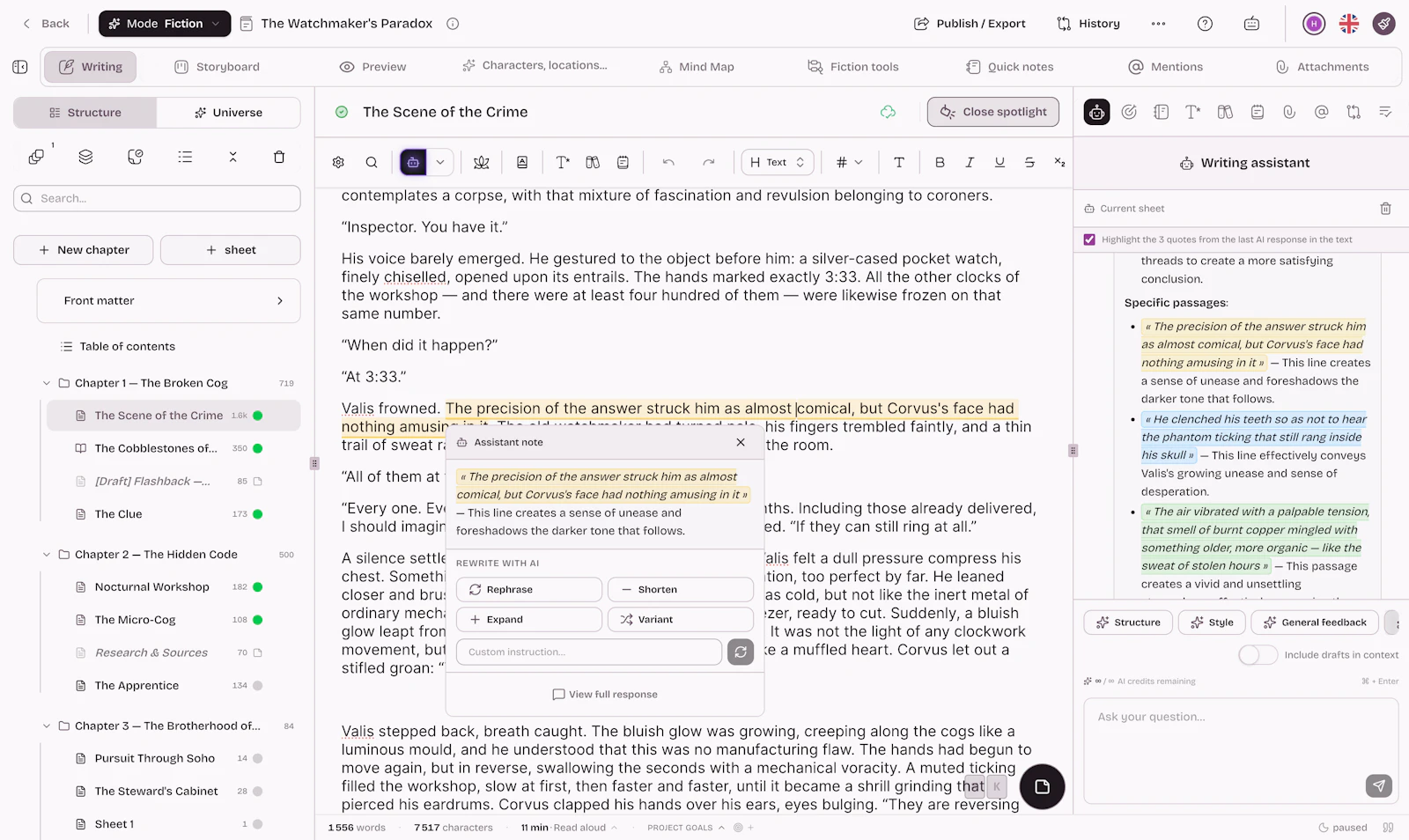Screen dimensions: 1409x840
Task: Open the Mode Fiction dropdown
Action: pyautogui.click(x=165, y=24)
